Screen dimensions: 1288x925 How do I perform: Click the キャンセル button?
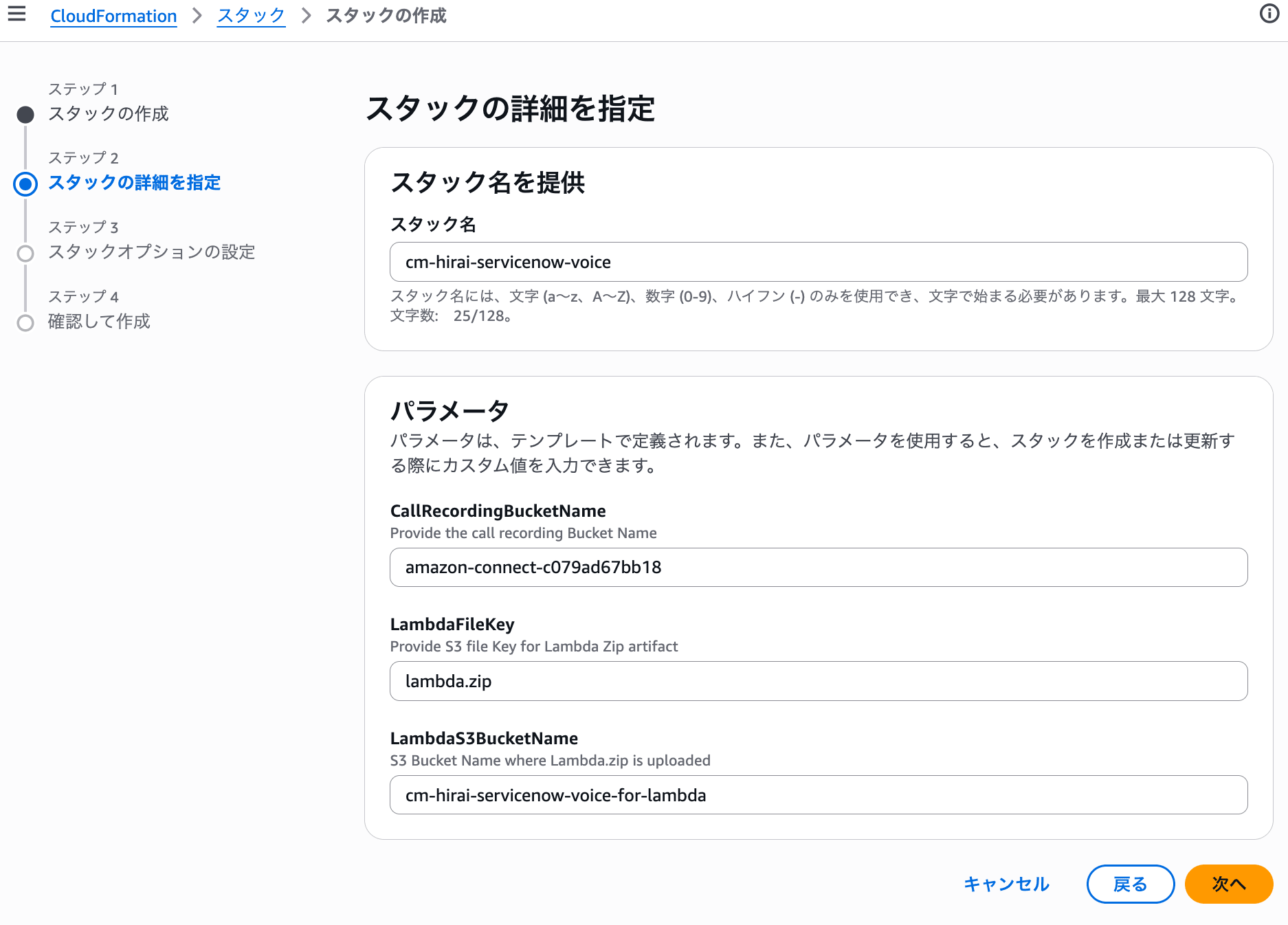[x=1006, y=884]
